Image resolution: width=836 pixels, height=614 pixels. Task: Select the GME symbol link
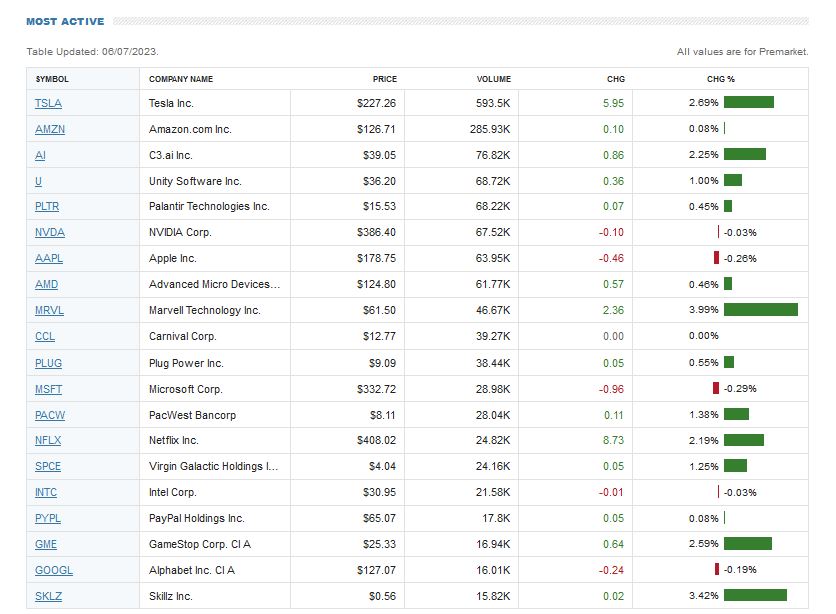coord(46,545)
